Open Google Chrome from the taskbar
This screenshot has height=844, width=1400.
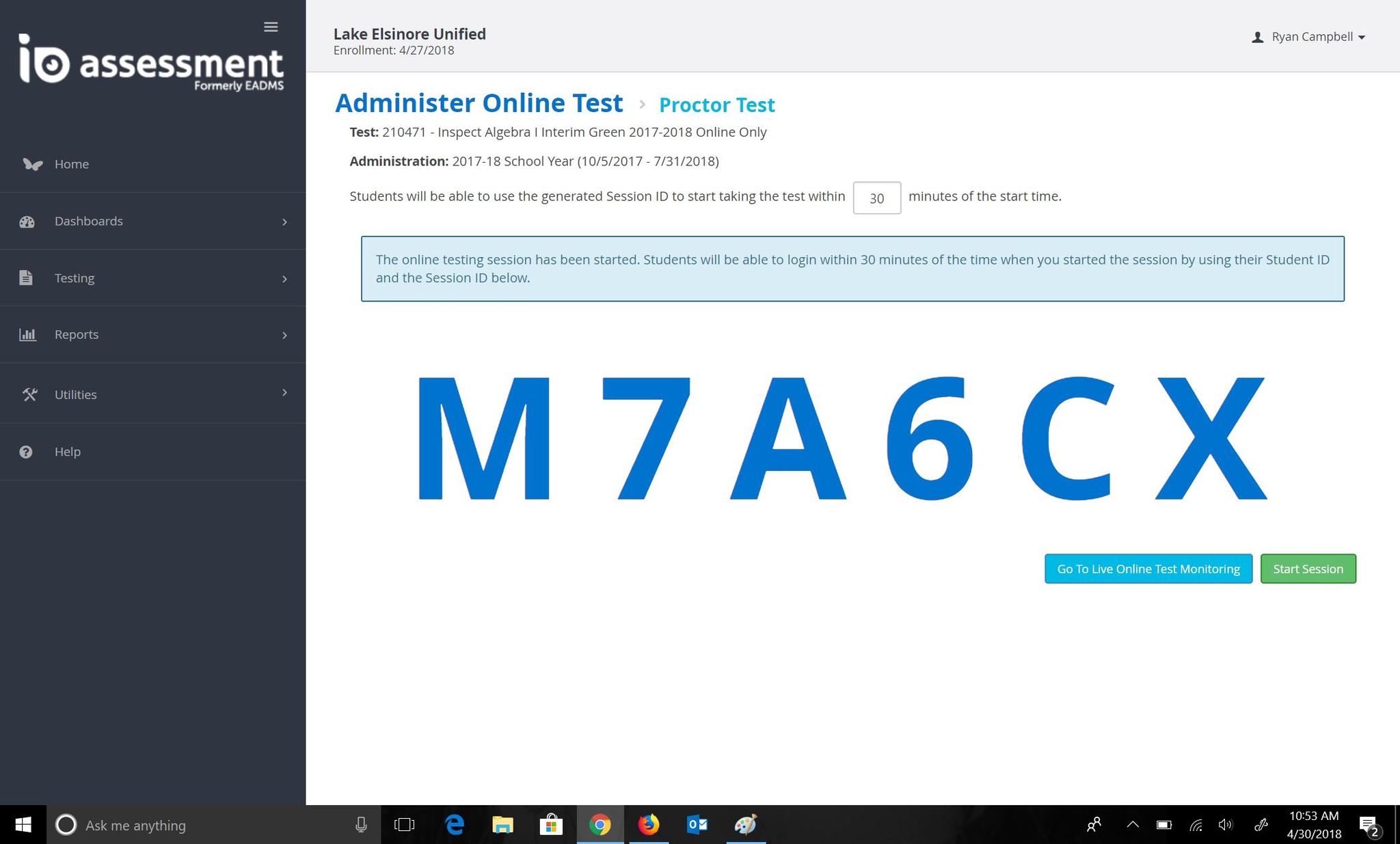[x=600, y=825]
